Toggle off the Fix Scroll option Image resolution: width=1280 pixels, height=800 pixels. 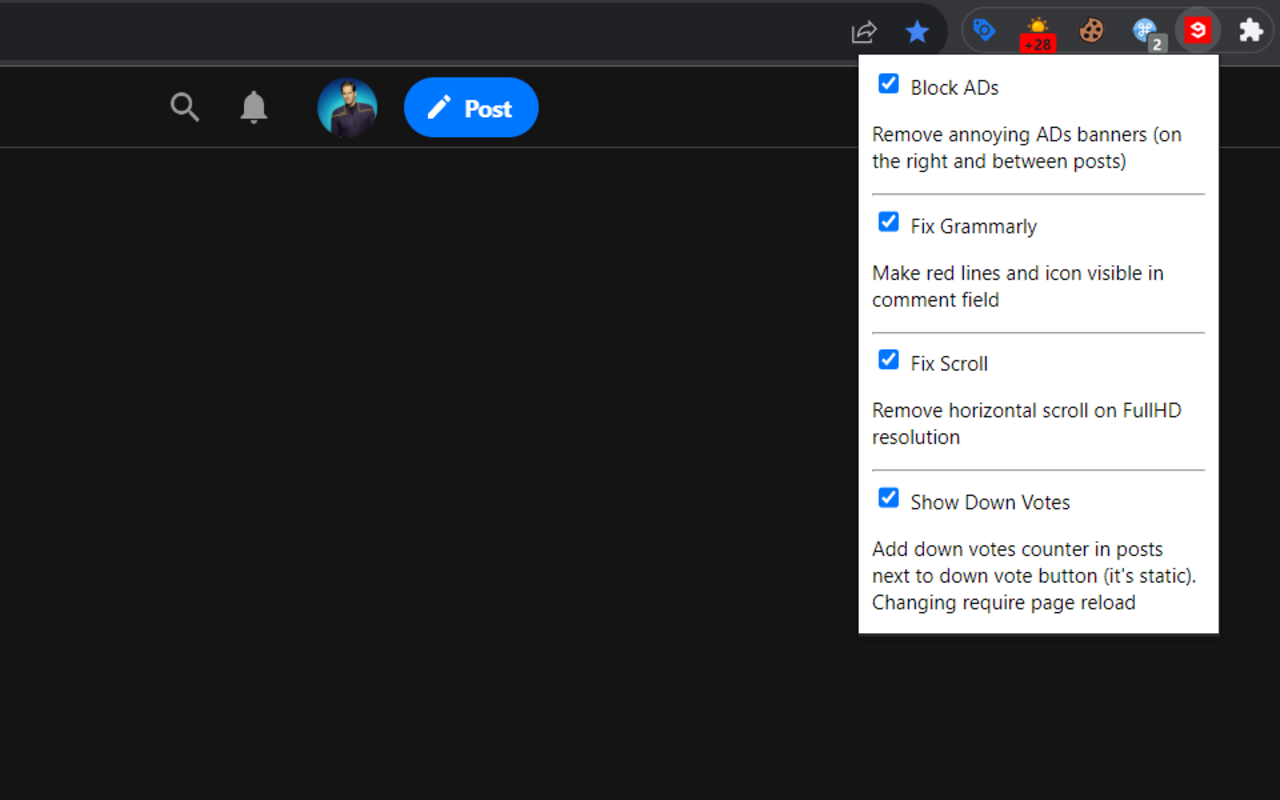pyautogui.click(x=888, y=359)
